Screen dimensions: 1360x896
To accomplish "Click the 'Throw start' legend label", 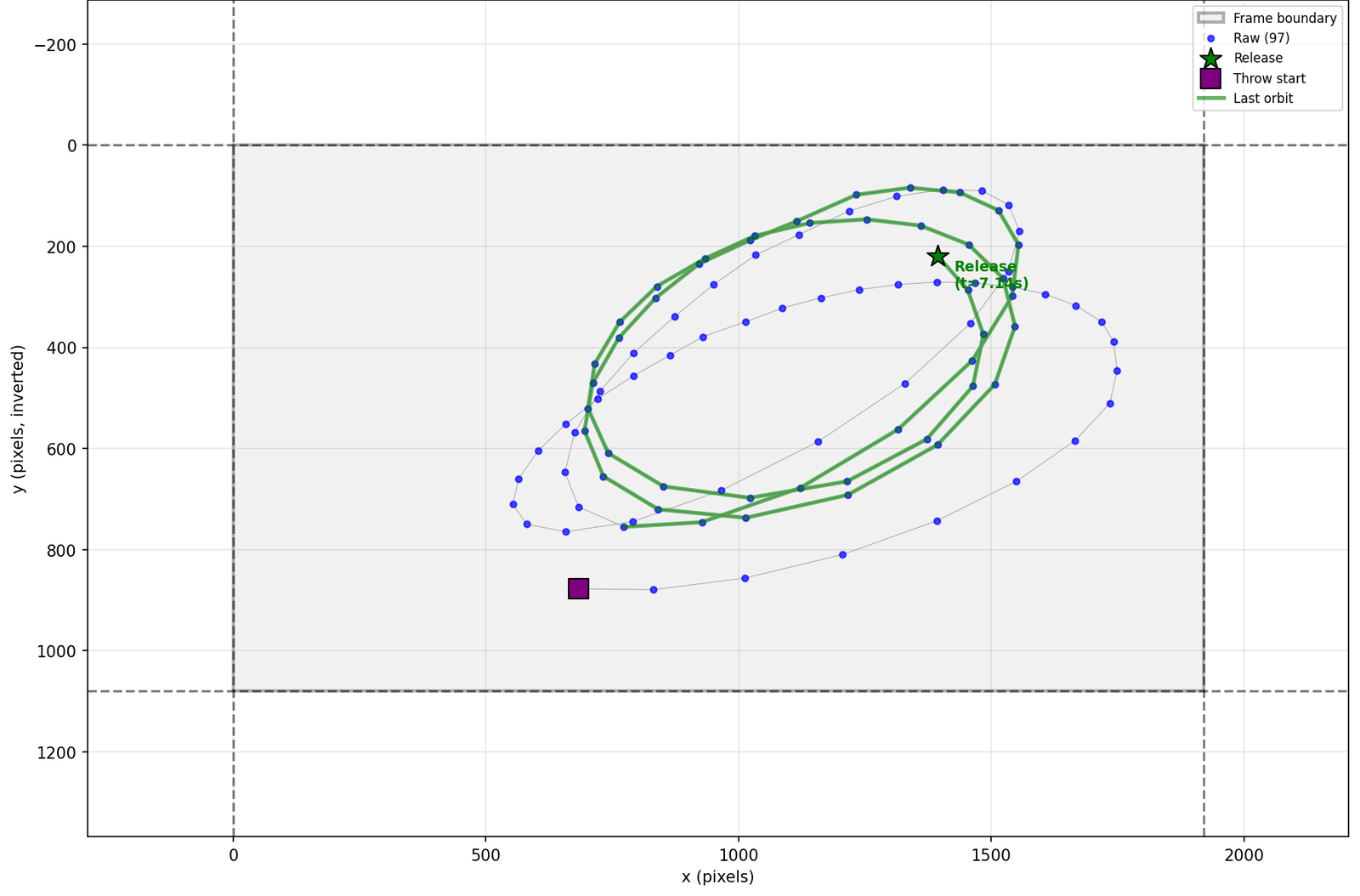I will point(1269,78).
